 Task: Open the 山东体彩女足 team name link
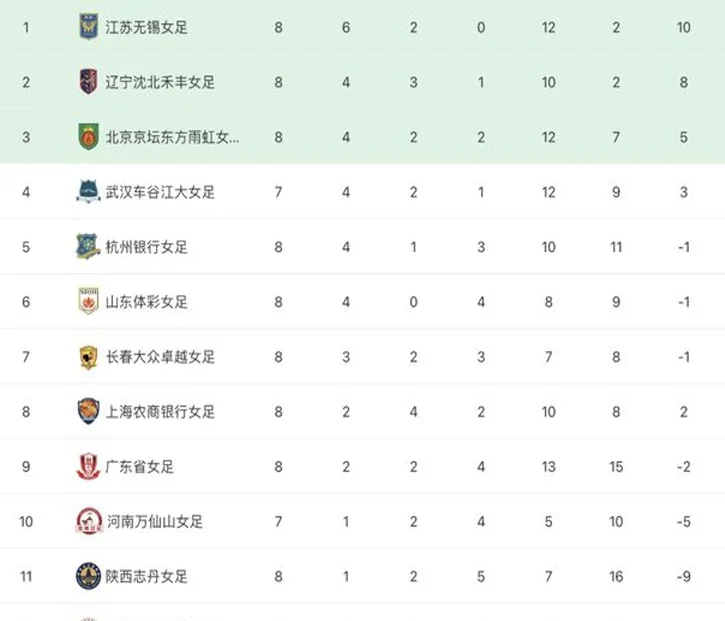click(x=147, y=302)
